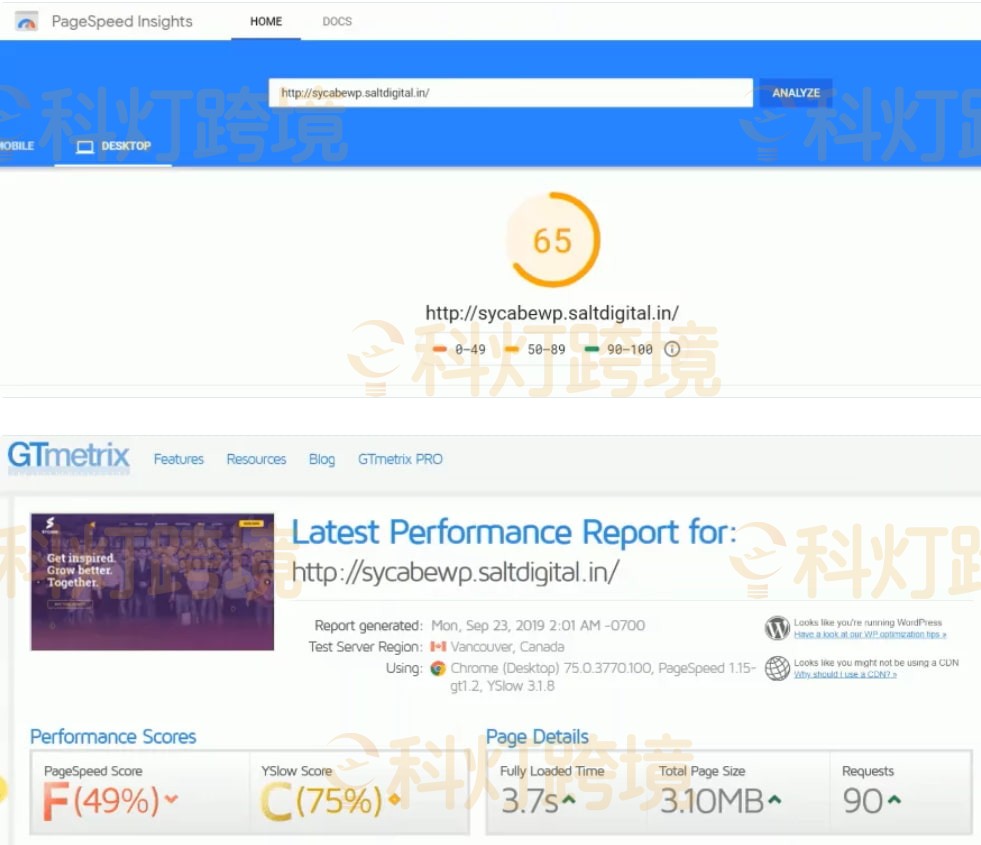The width and height of the screenshot is (981, 845).
Task: Click the YSlow Score C(75%) grade
Action: click(321, 801)
